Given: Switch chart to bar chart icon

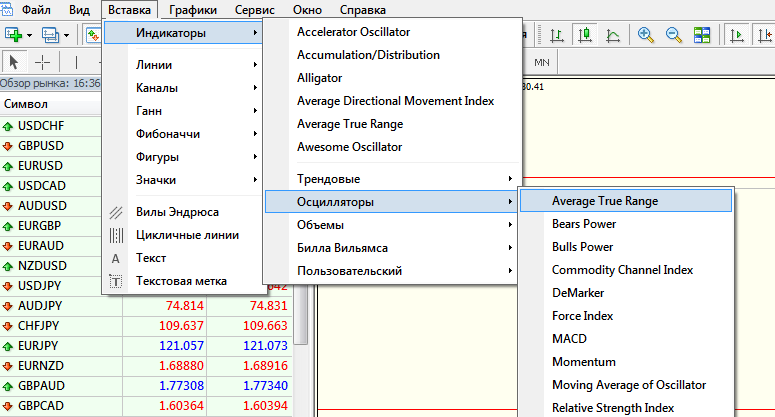Looking at the screenshot, I should [557, 35].
